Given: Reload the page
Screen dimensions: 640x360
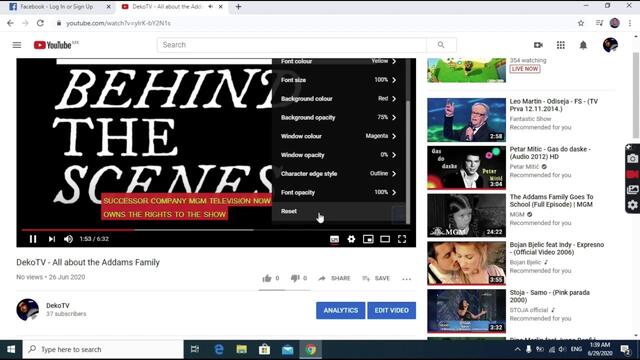Looking at the screenshot, I should coord(40,23).
